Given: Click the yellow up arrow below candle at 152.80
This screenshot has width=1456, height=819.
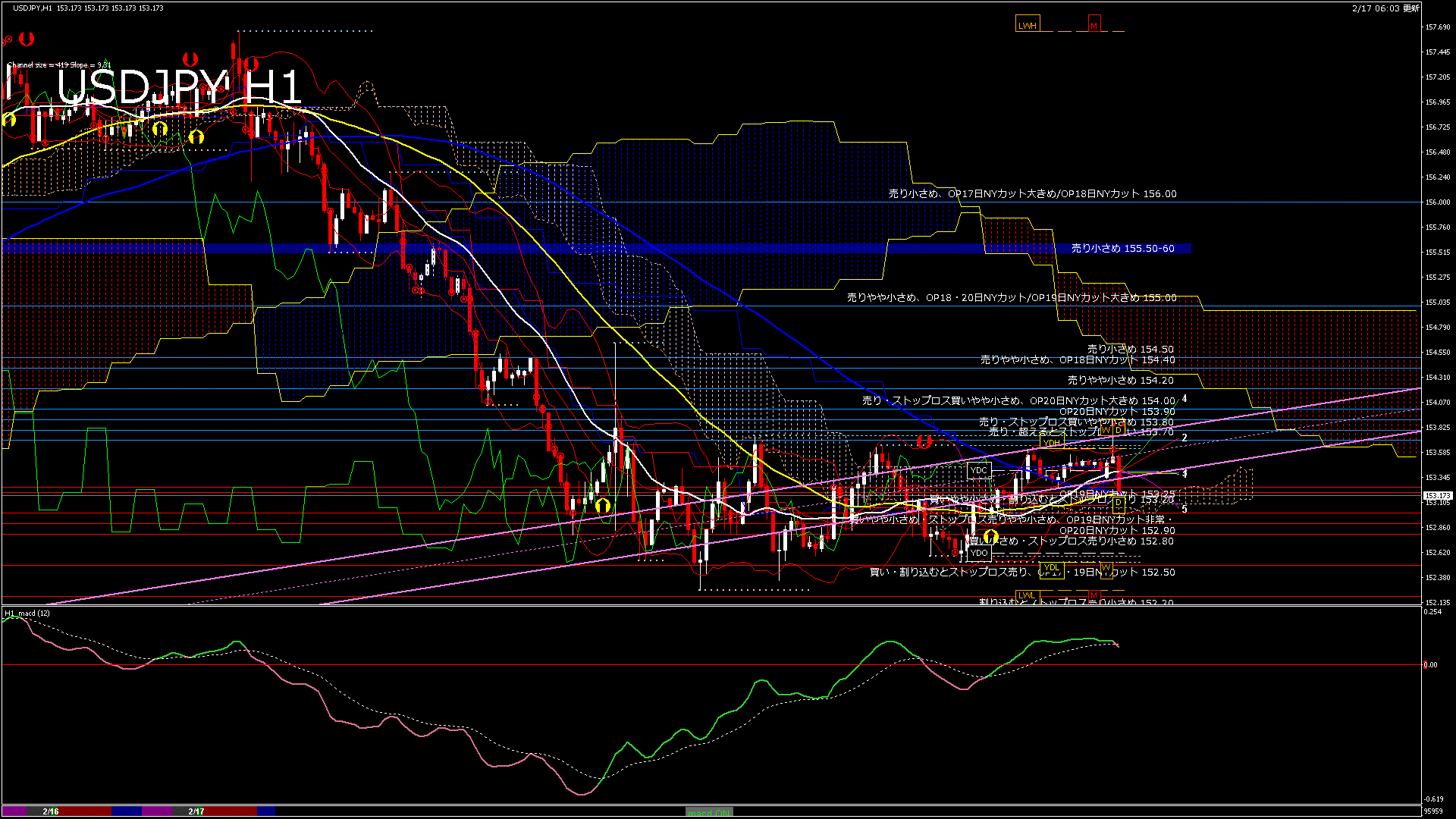Looking at the screenshot, I should pyautogui.click(x=990, y=537).
